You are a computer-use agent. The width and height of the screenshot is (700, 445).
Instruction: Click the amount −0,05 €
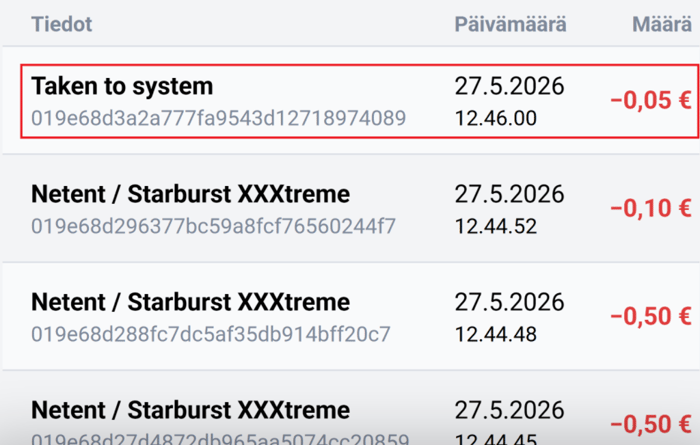point(651,100)
